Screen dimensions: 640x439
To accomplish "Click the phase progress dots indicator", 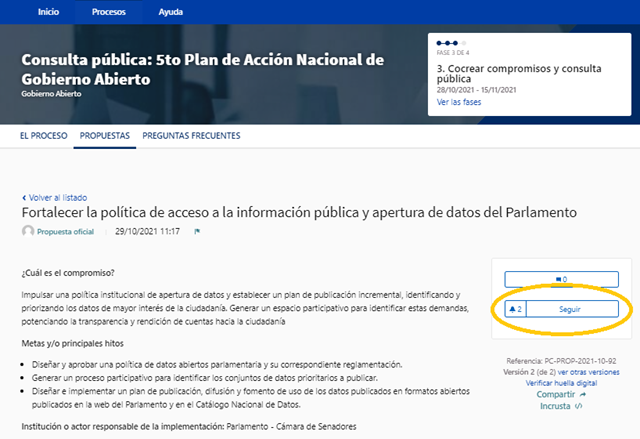I will 451,43.
